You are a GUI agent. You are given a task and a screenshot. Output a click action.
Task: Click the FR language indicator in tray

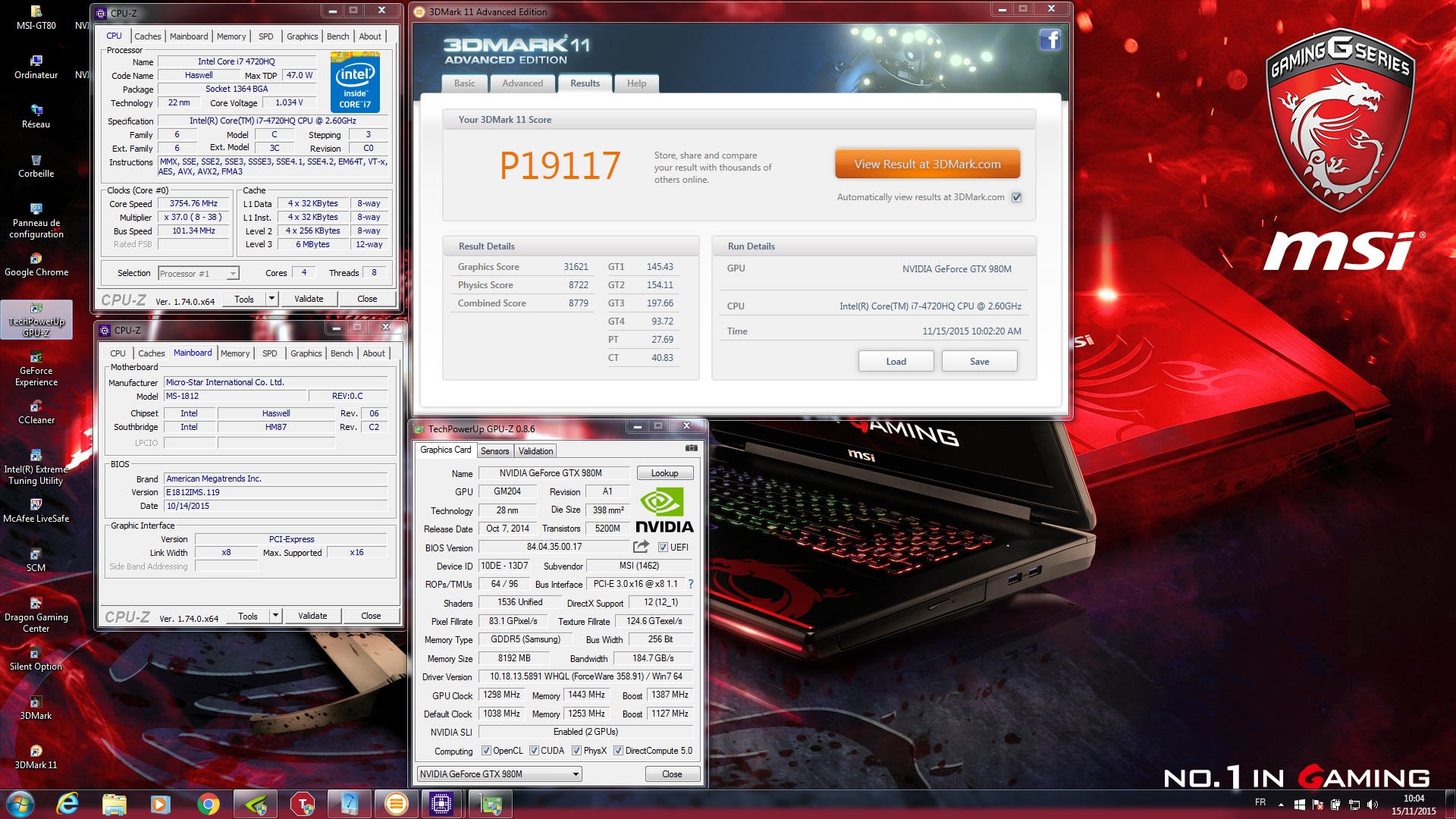tap(1260, 802)
